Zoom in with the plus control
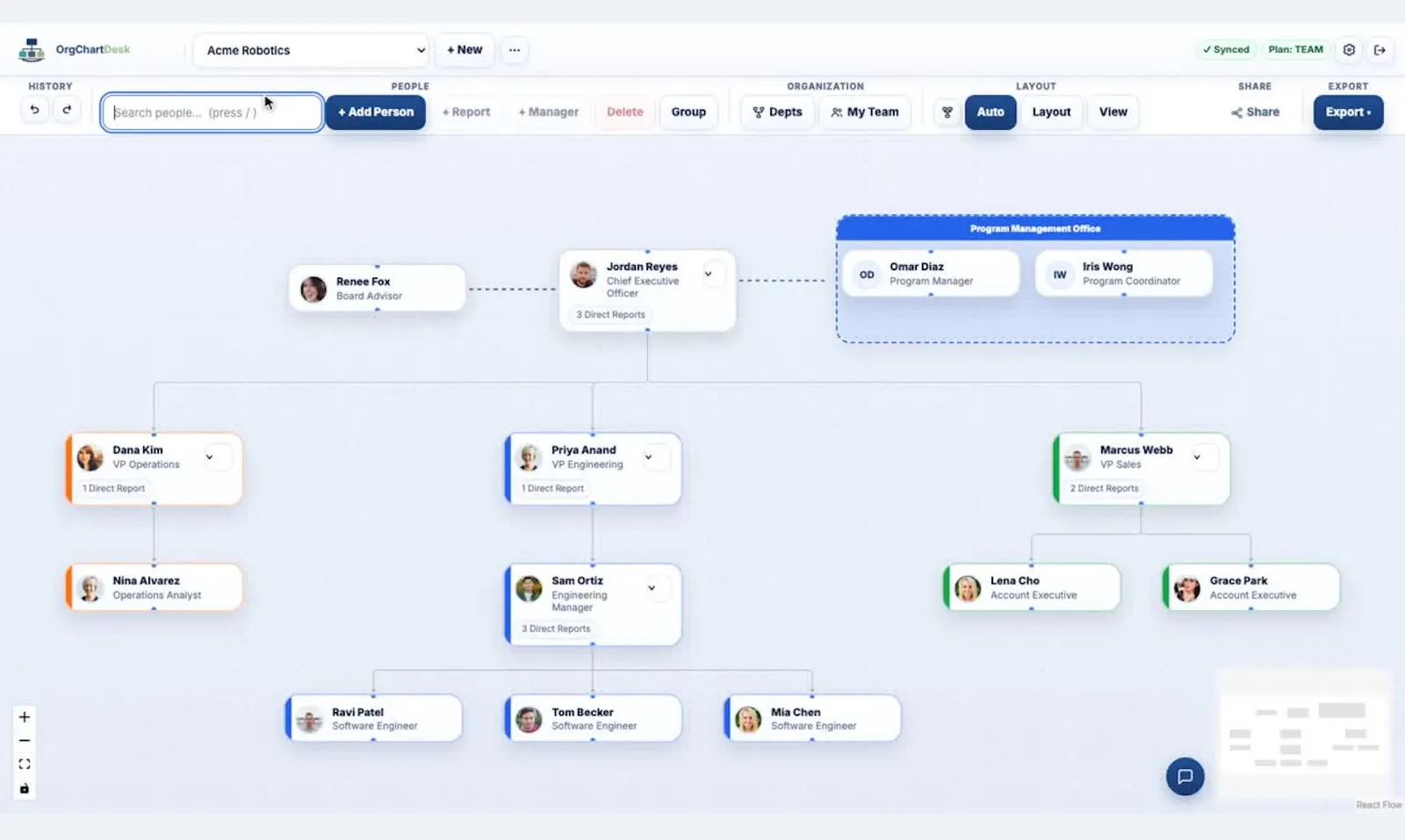This screenshot has height=840, width=1405. [25, 717]
